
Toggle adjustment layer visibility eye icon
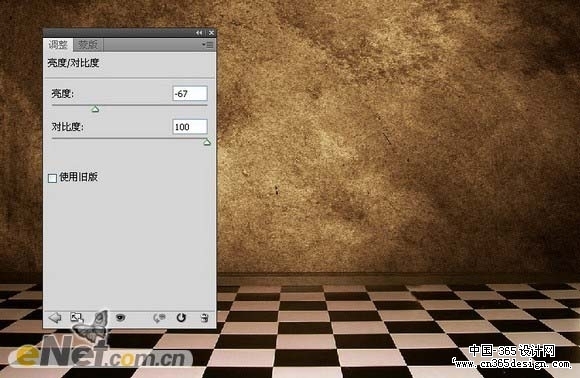(121, 317)
